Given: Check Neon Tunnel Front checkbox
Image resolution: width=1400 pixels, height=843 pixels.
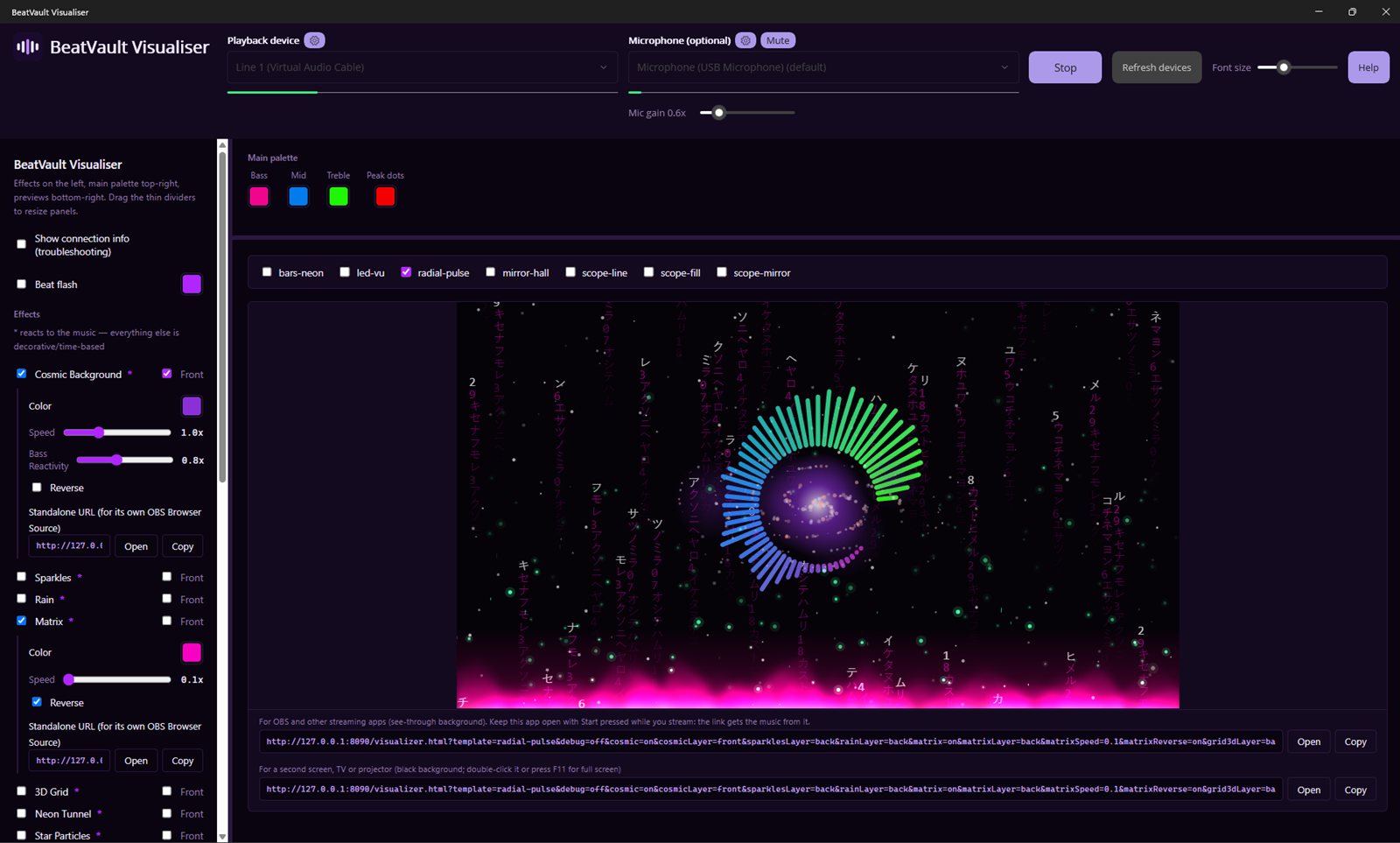Looking at the screenshot, I should point(167,813).
